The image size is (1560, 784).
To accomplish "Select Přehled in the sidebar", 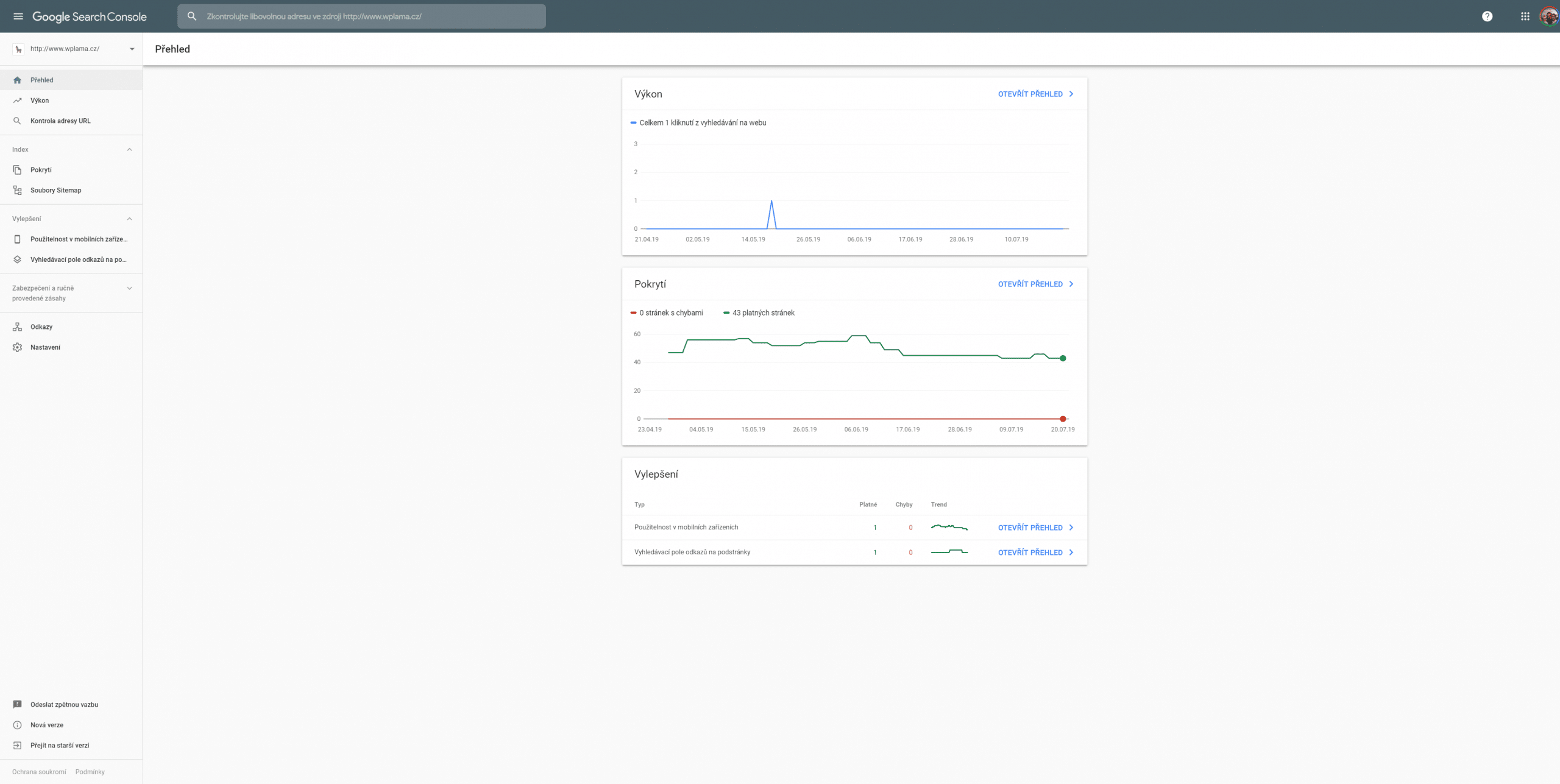I will [x=71, y=80].
